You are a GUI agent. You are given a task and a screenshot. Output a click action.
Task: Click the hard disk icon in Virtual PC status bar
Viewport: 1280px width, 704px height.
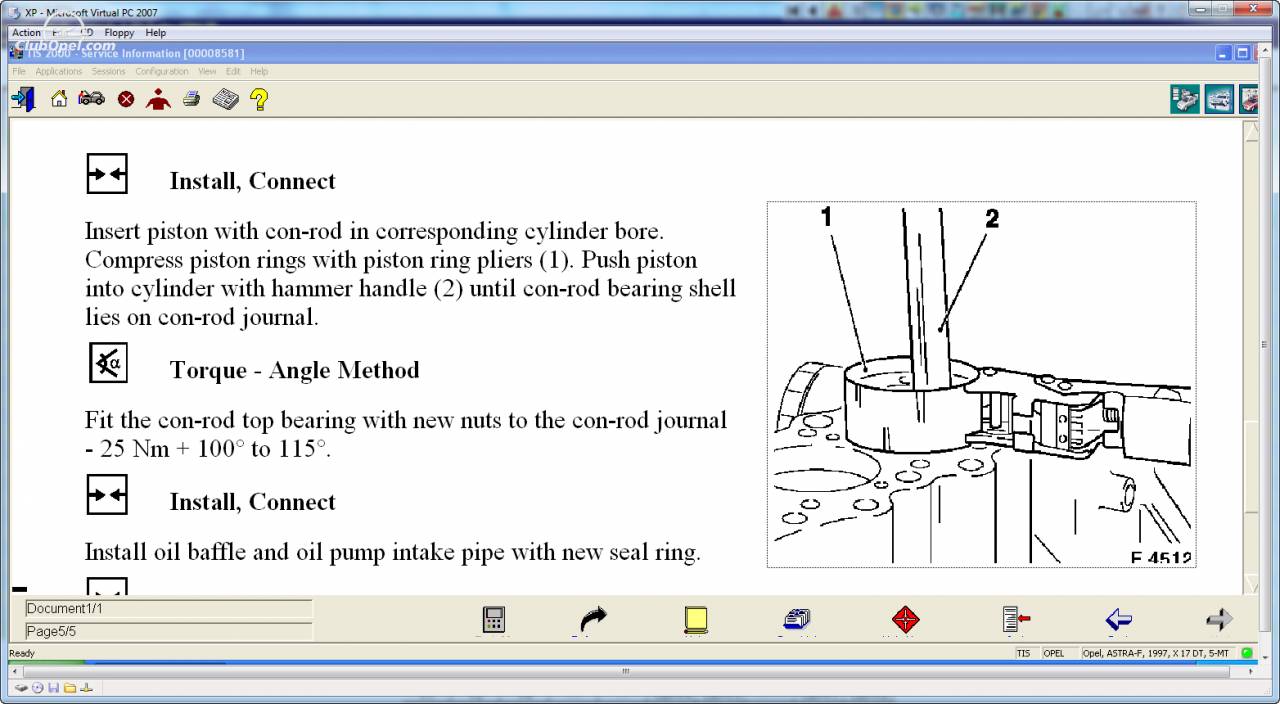pos(22,688)
